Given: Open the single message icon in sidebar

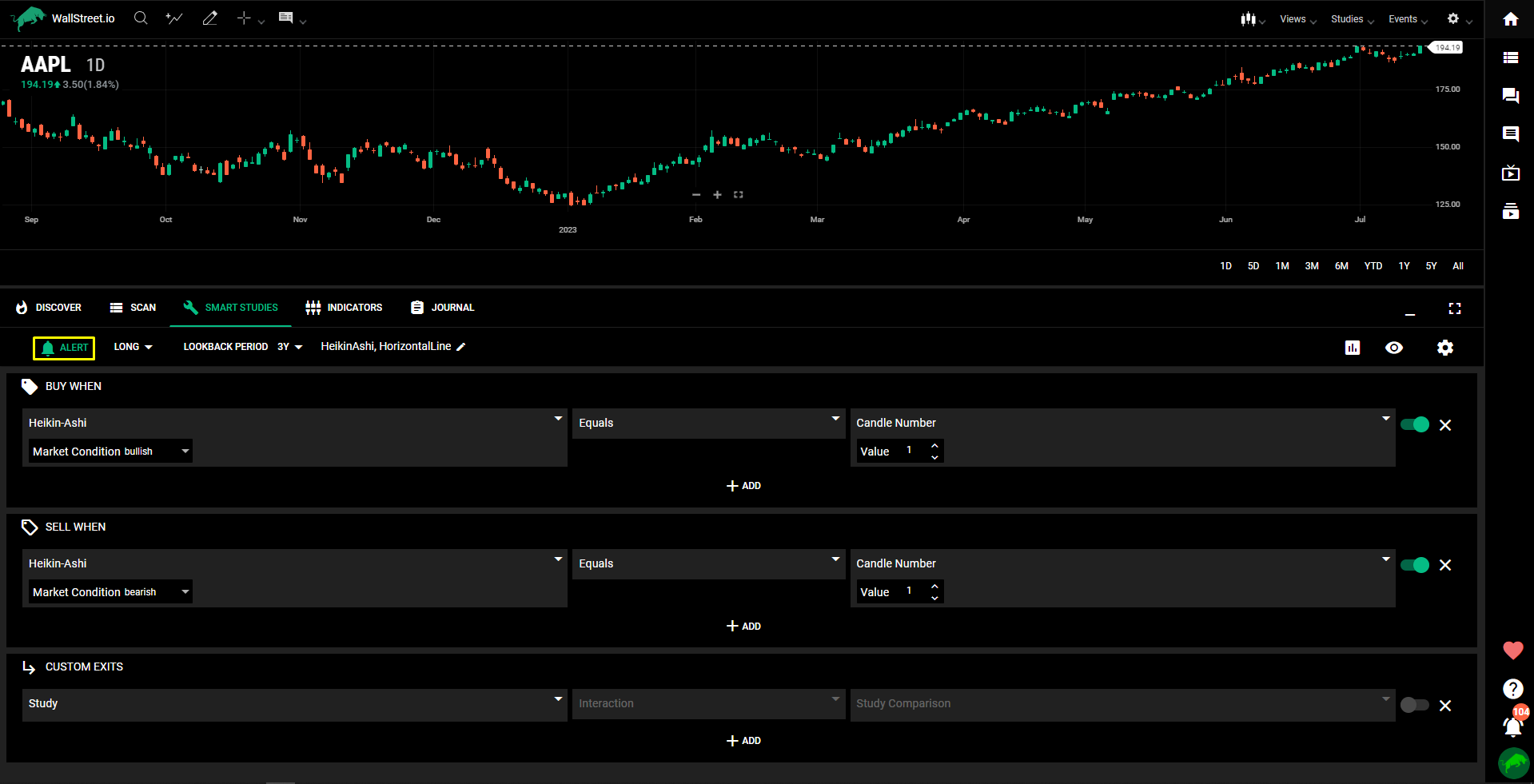Looking at the screenshot, I should (1511, 134).
